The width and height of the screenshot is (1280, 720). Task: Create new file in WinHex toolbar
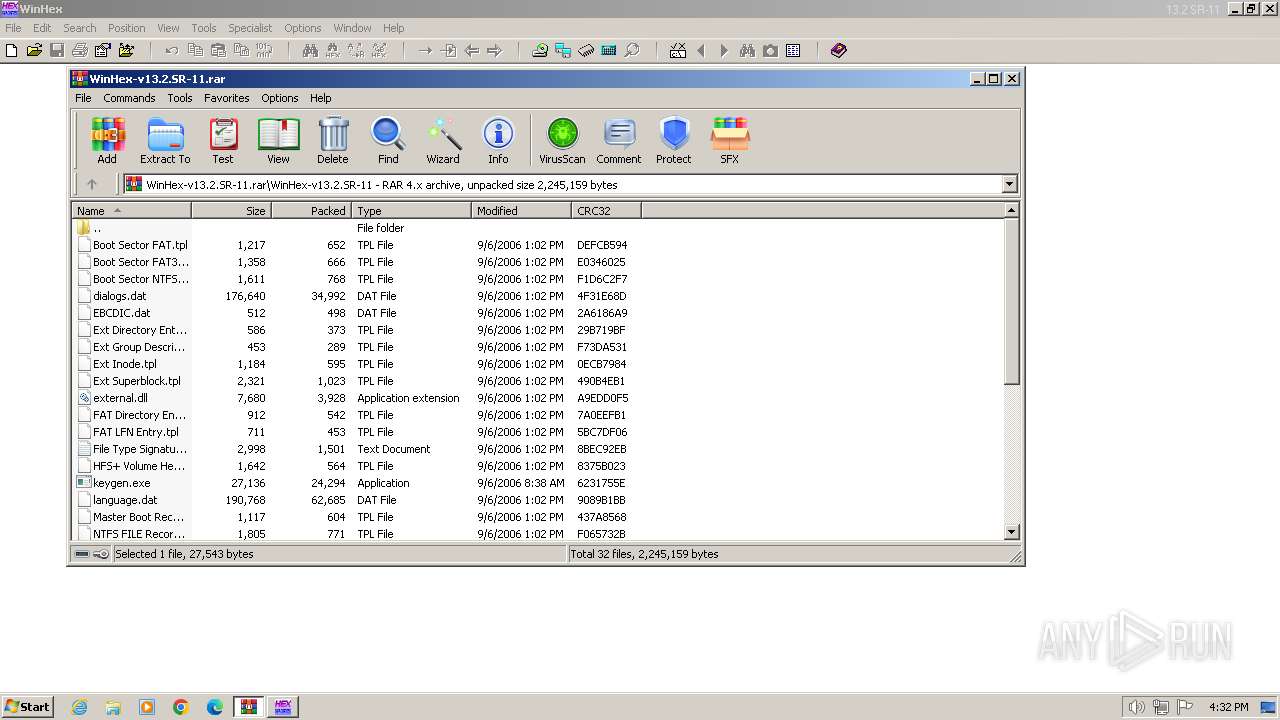coord(12,50)
